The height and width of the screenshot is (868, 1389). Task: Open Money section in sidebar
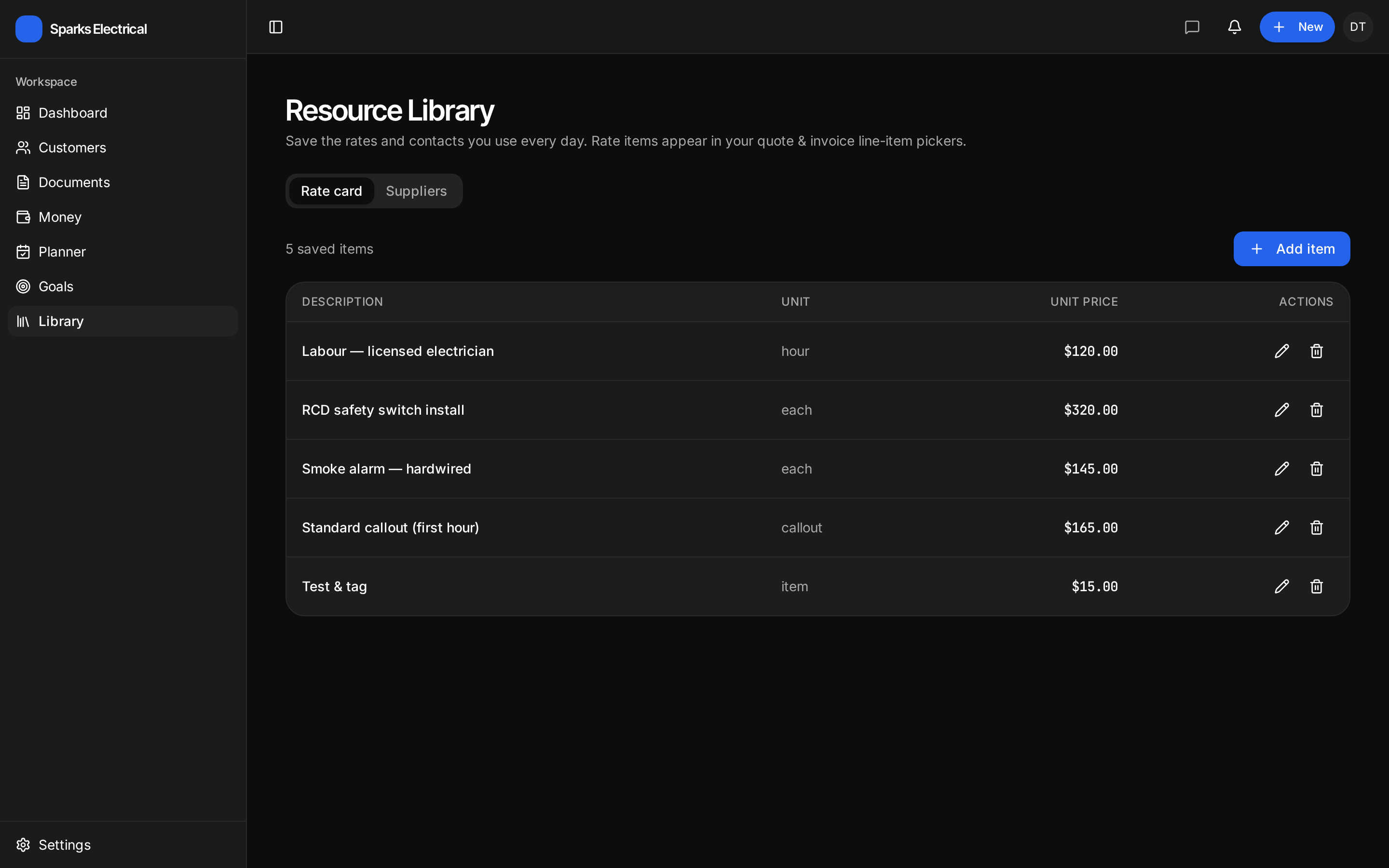click(123, 217)
